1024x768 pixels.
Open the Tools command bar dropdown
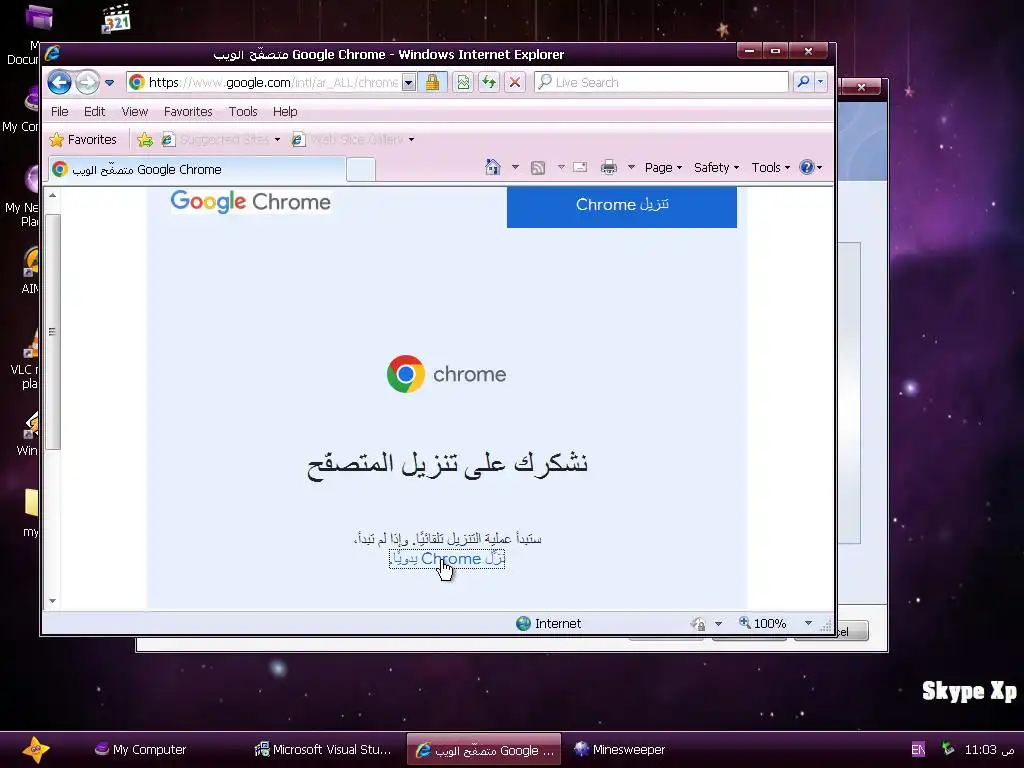pyautogui.click(x=771, y=167)
